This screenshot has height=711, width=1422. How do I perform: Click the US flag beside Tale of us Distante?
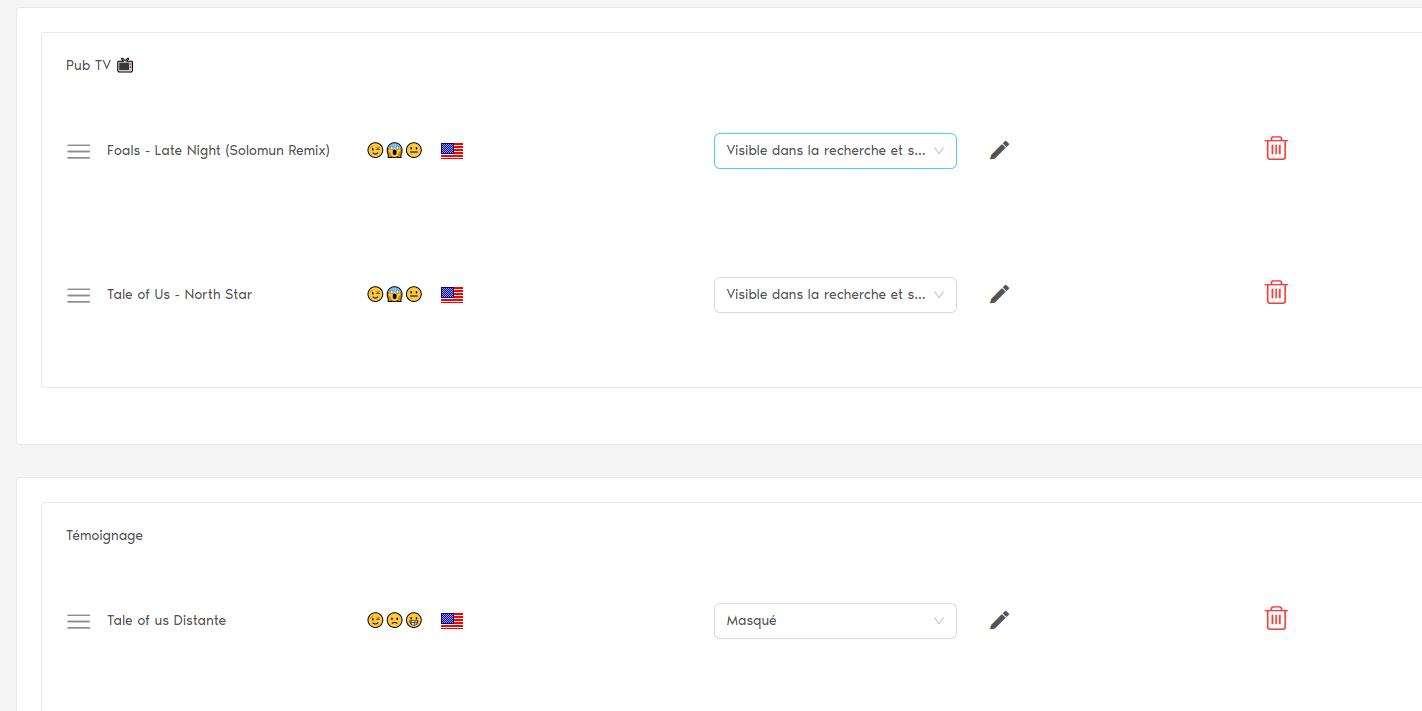point(452,621)
